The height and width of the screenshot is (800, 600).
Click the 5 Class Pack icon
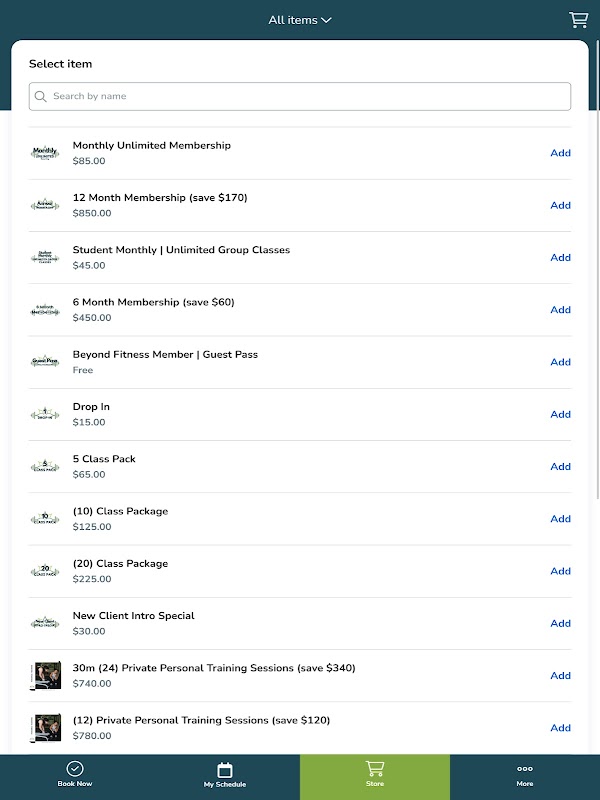[45, 466]
